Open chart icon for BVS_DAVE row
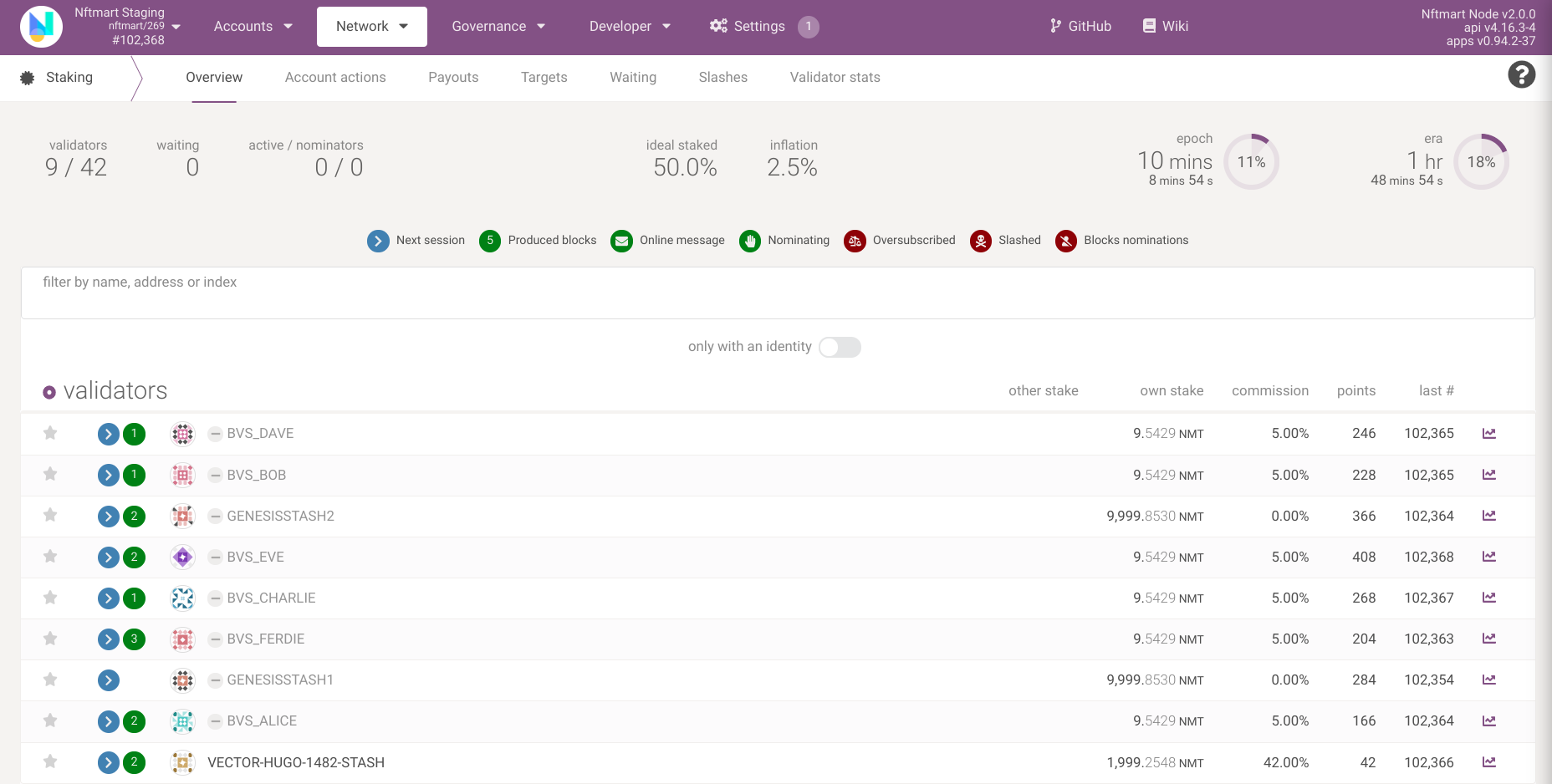This screenshot has height=784, width=1552. pyautogui.click(x=1489, y=433)
